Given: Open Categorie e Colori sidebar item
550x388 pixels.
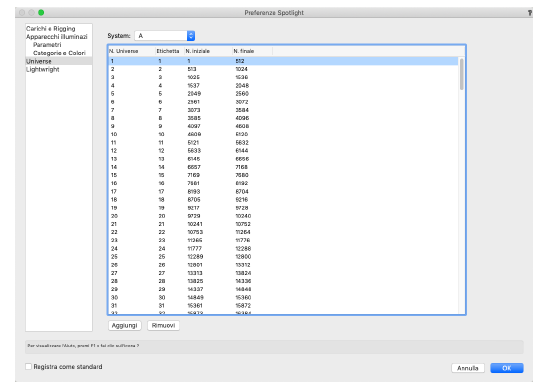Looking at the screenshot, I should click(x=59, y=53).
